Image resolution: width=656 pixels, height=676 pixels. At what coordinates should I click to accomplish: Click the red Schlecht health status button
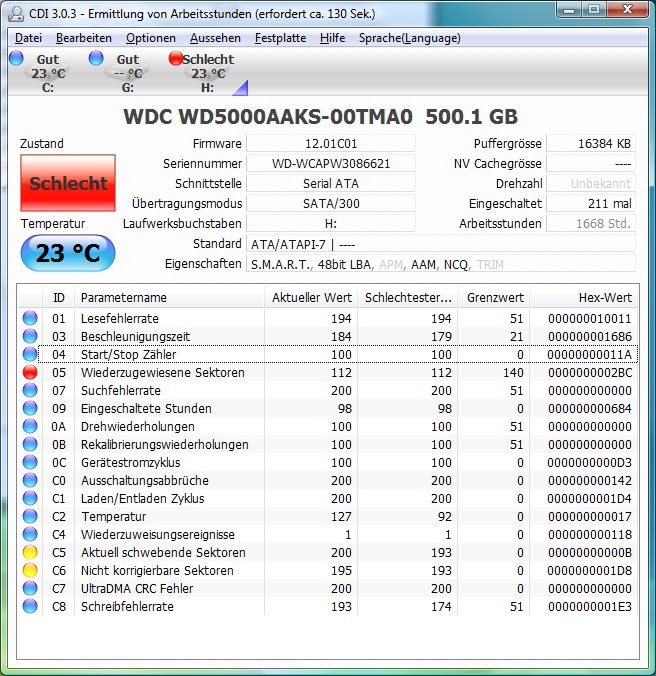68,183
